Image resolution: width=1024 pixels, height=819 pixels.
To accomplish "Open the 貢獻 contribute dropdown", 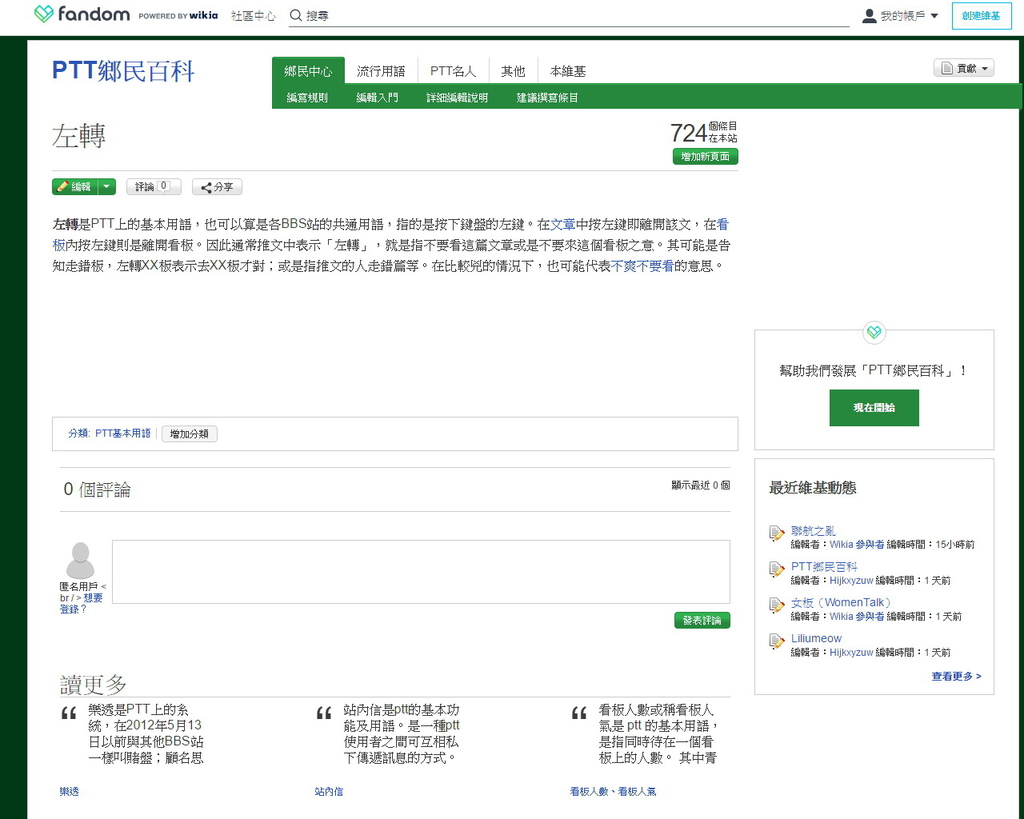I will [964, 68].
